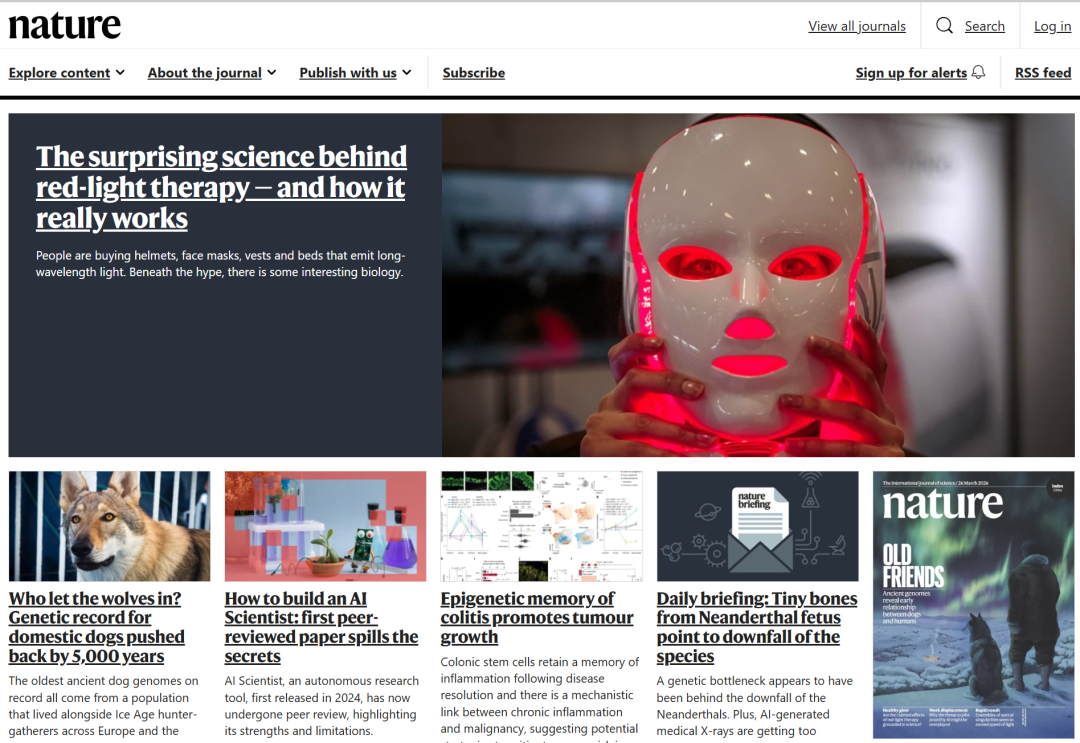Expand the Publish with us chevron
1080x743 pixels.
[x=407, y=72]
